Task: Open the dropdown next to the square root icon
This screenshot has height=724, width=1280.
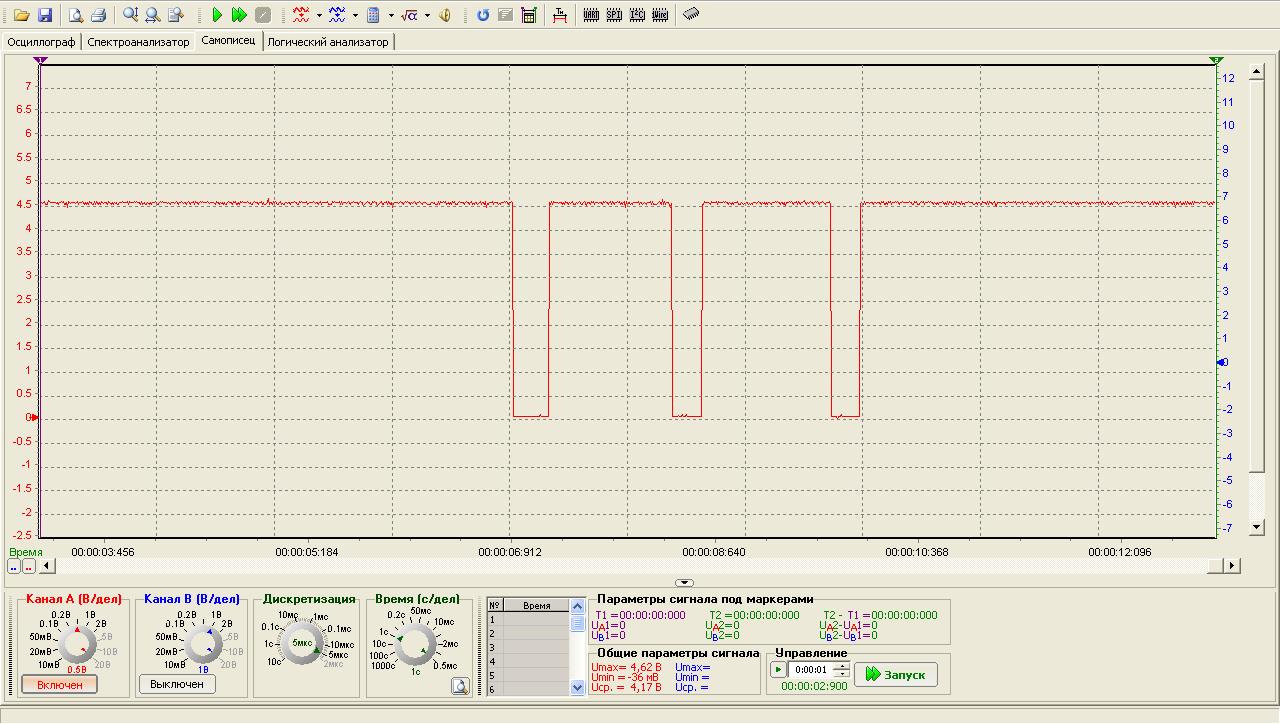Action: (427, 15)
